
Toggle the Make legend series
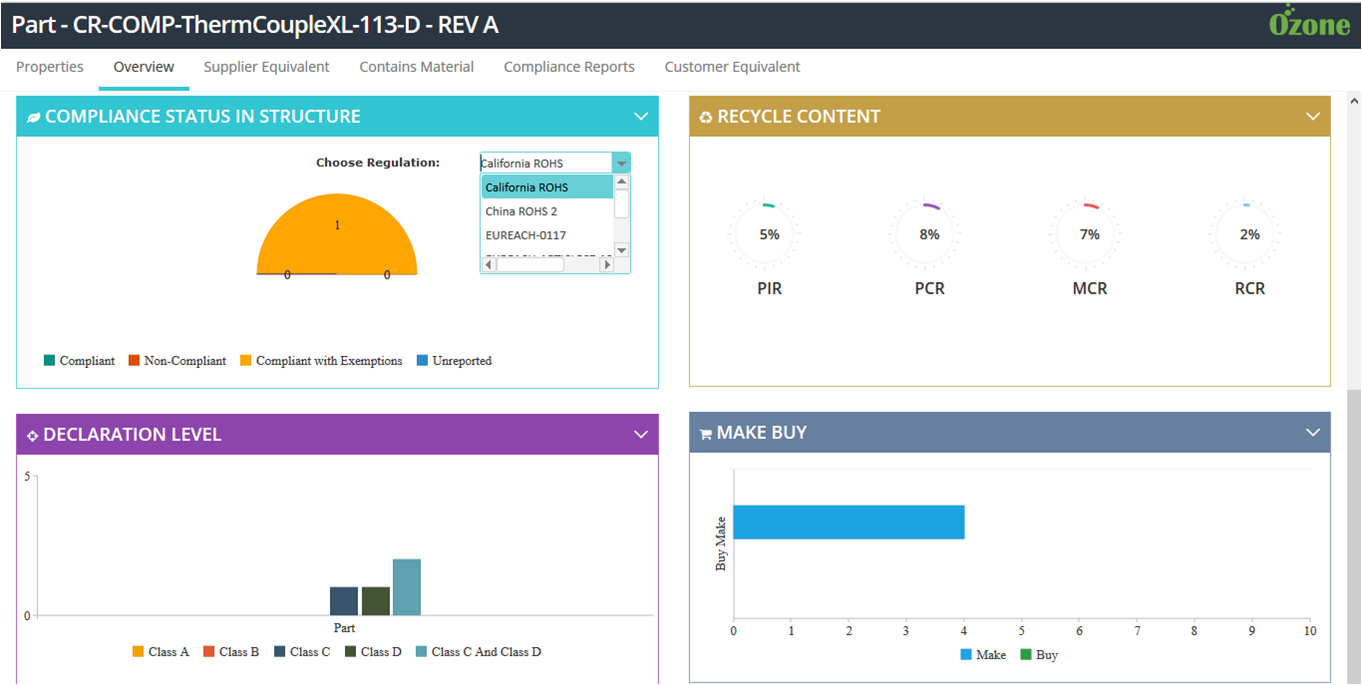coord(982,655)
